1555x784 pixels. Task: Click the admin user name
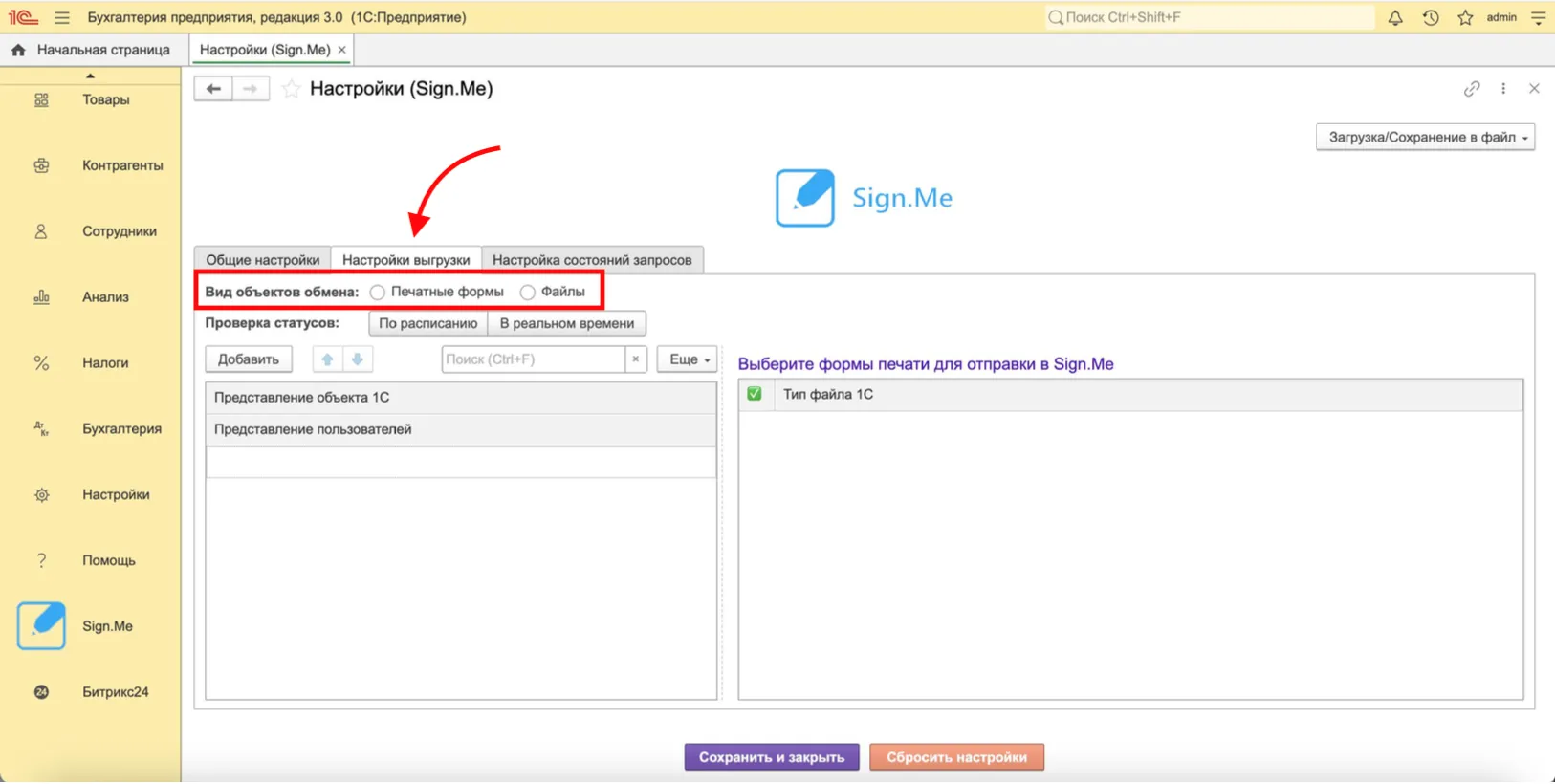tap(1501, 17)
